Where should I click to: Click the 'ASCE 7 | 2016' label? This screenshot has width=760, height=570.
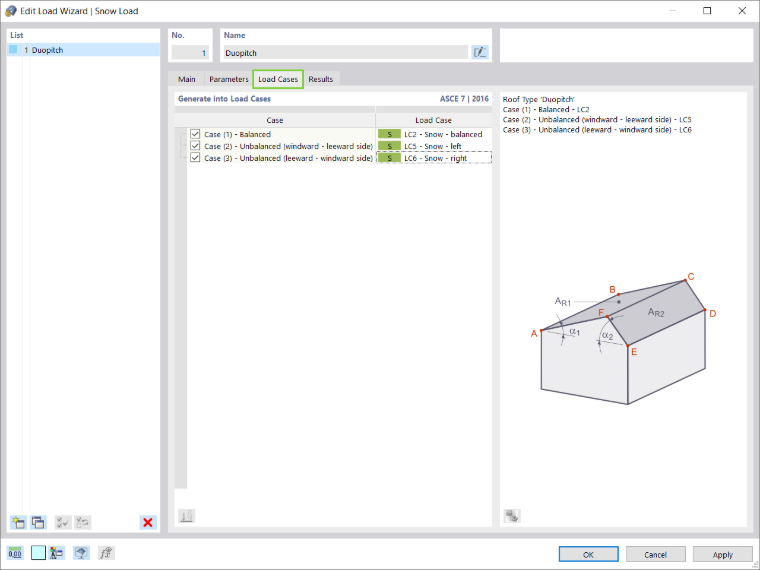[464, 98]
